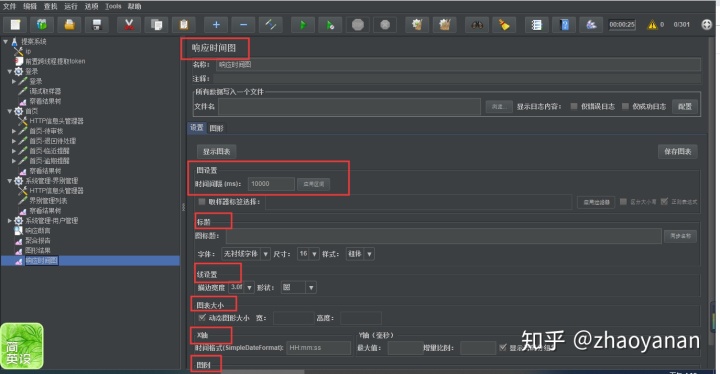The height and width of the screenshot is (374, 720).
Task: Uncheck the 动态图形大小 dynamic size checkbox
Action: 202,317
